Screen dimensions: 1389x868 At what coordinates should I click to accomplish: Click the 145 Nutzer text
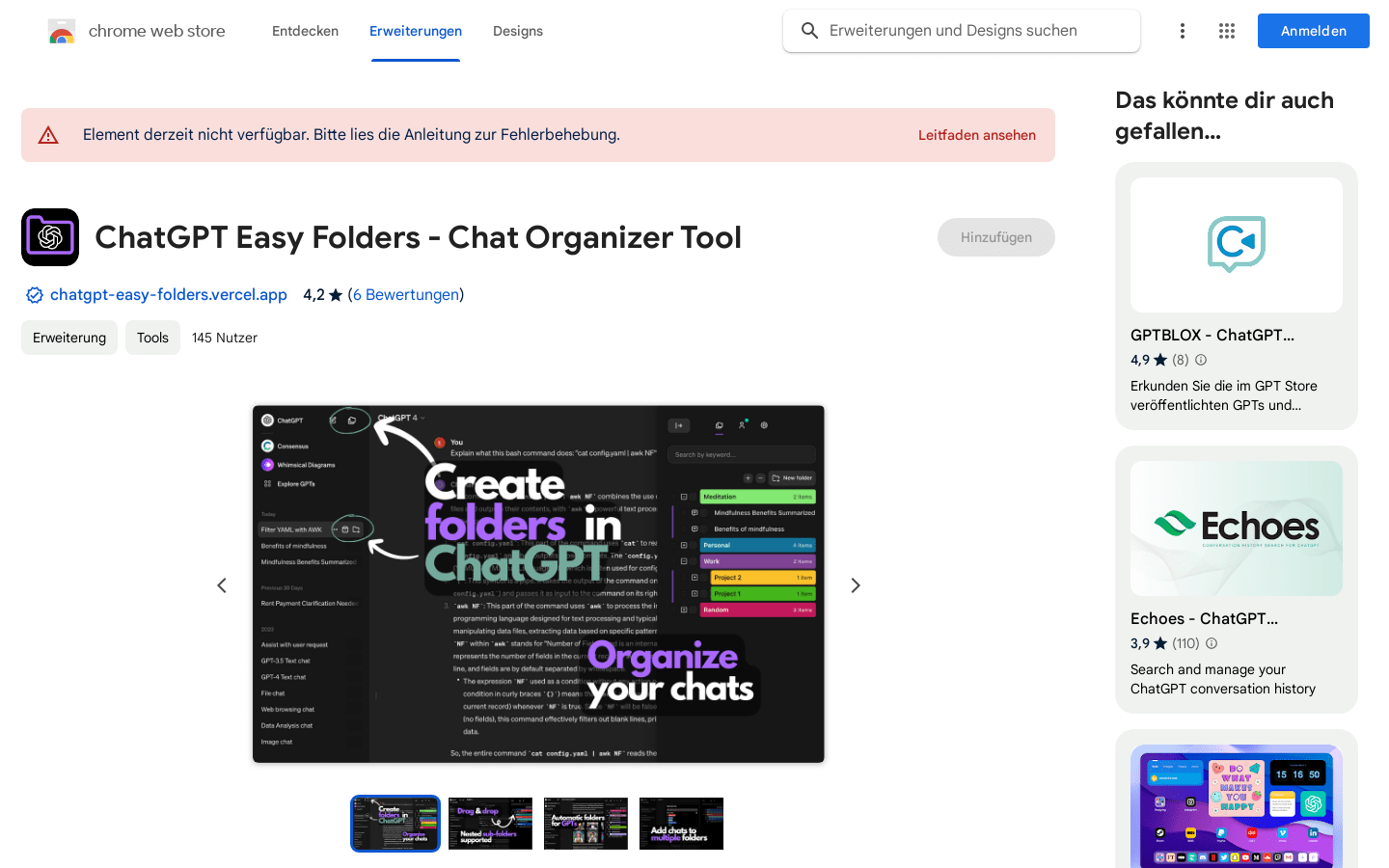pos(225,338)
